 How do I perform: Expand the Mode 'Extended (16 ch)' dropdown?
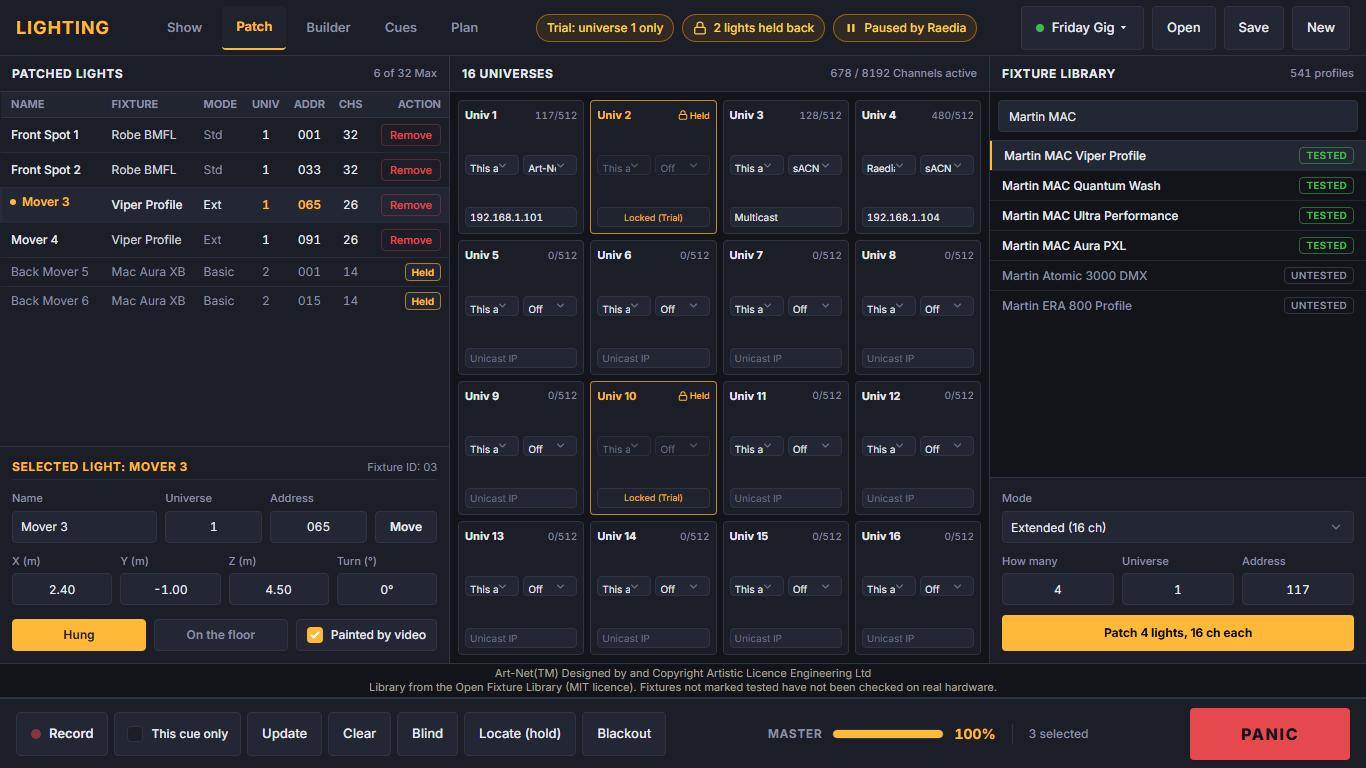[1178, 528]
